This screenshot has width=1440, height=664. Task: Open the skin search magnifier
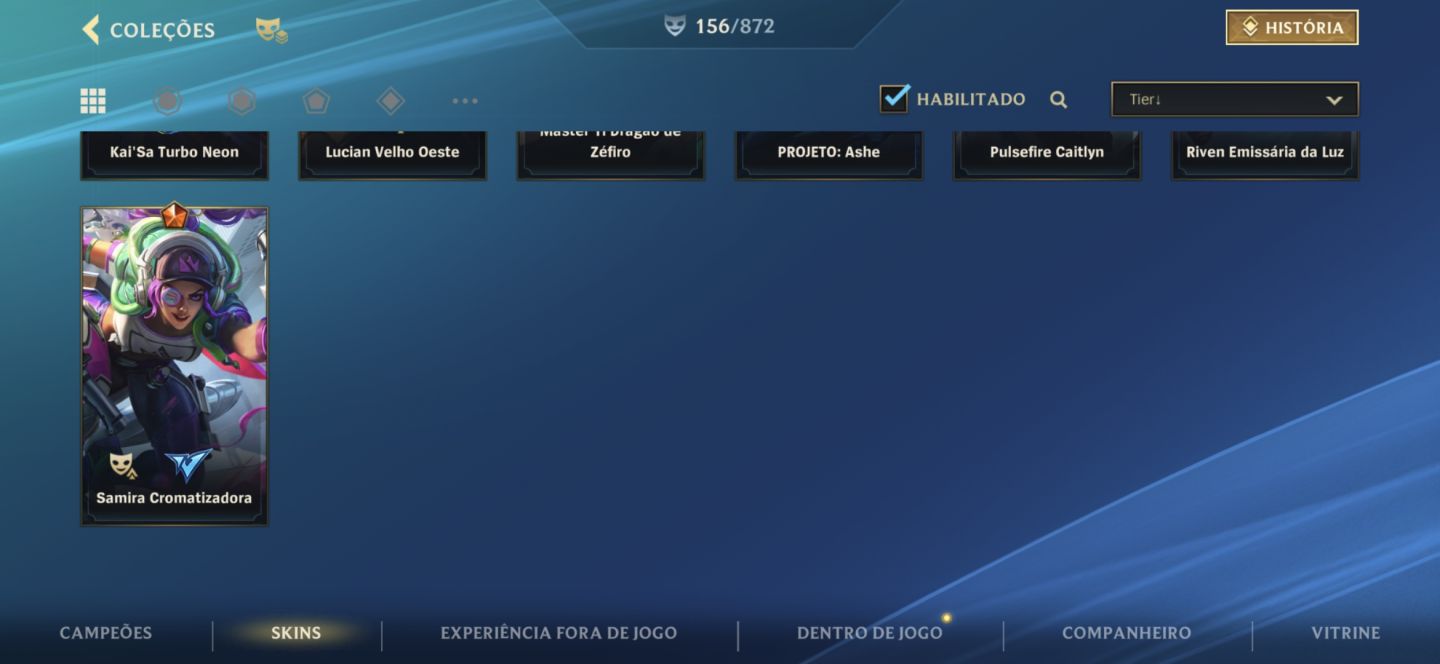pos(1058,99)
